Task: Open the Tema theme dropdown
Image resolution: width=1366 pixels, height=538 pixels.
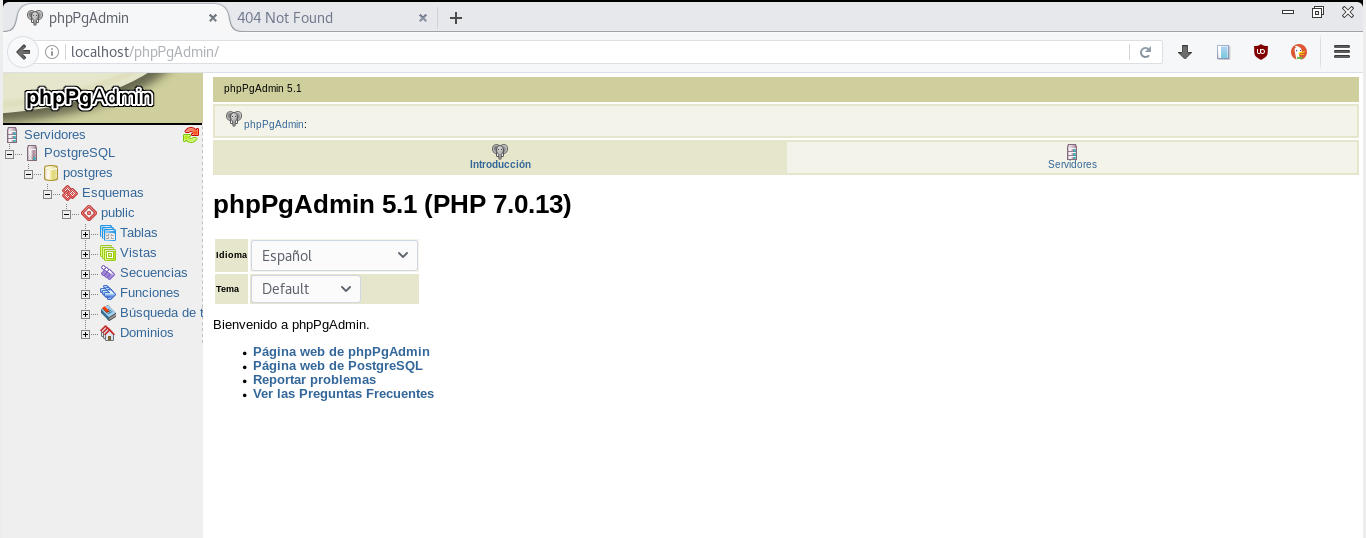Action: click(306, 288)
